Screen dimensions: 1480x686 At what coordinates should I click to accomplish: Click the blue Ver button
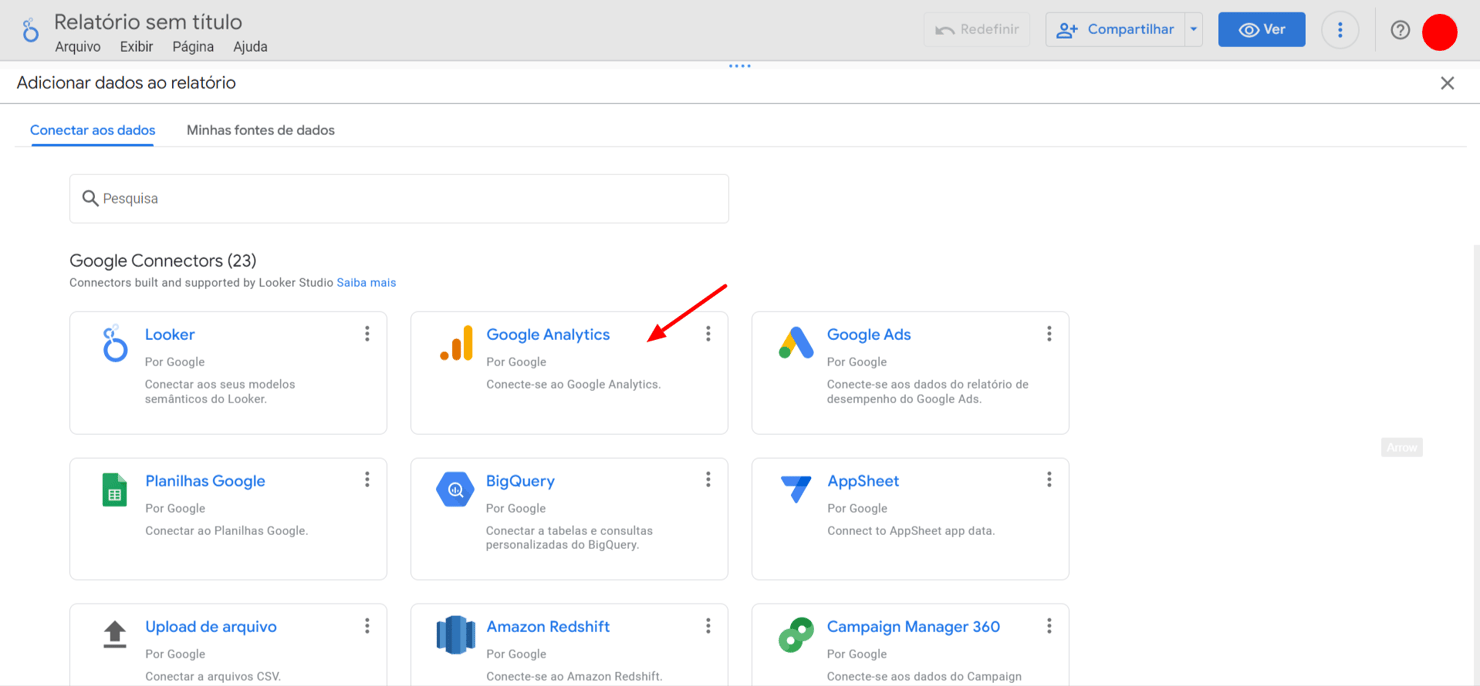(x=1262, y=30)
